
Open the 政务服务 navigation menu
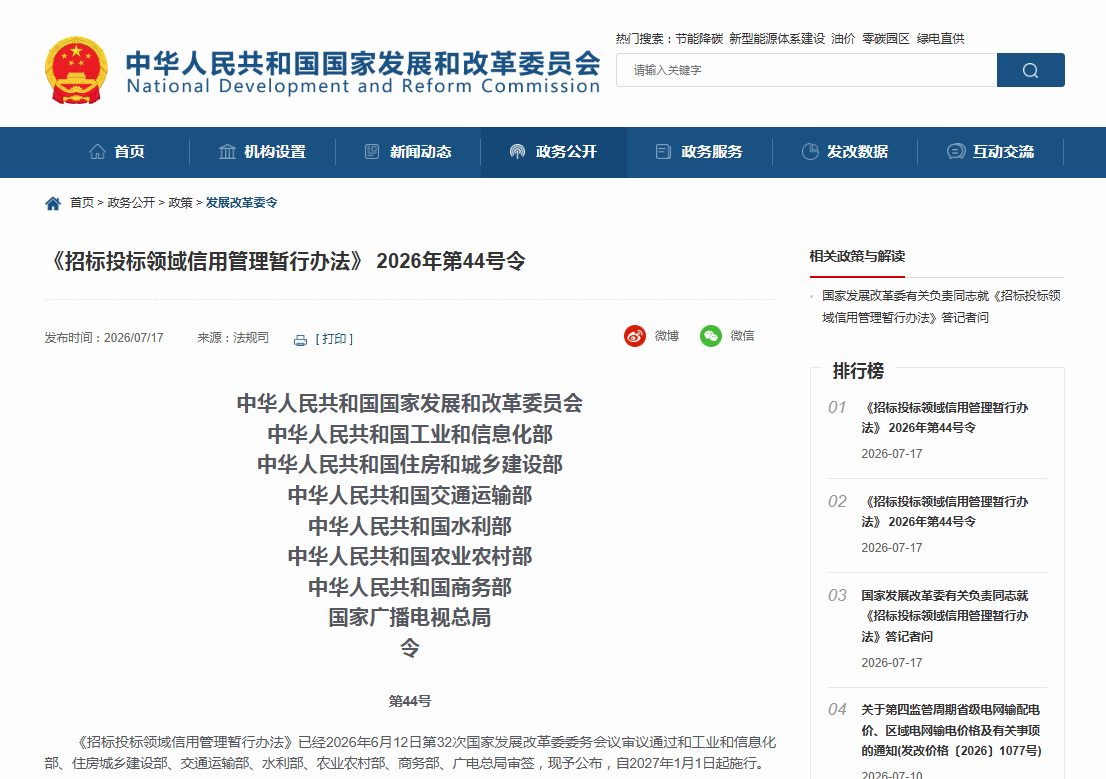pyautogui.click(x=712, y=152)
